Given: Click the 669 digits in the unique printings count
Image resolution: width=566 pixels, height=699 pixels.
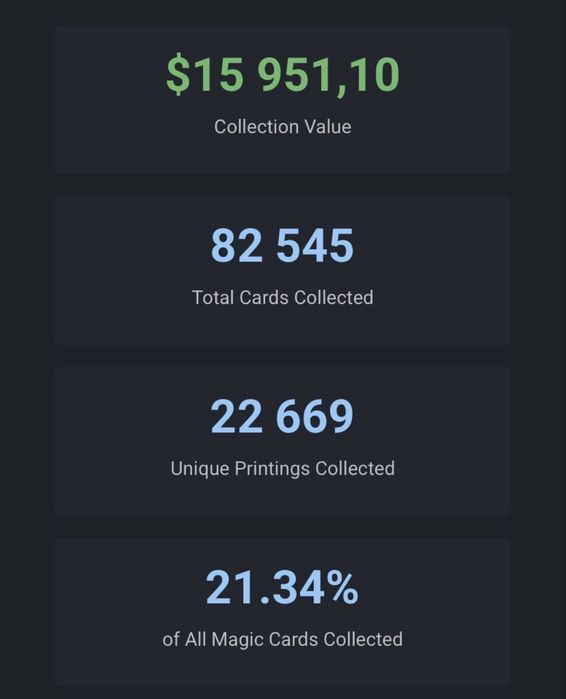Looking at the screenshot, I should click(x=315, y=416).
